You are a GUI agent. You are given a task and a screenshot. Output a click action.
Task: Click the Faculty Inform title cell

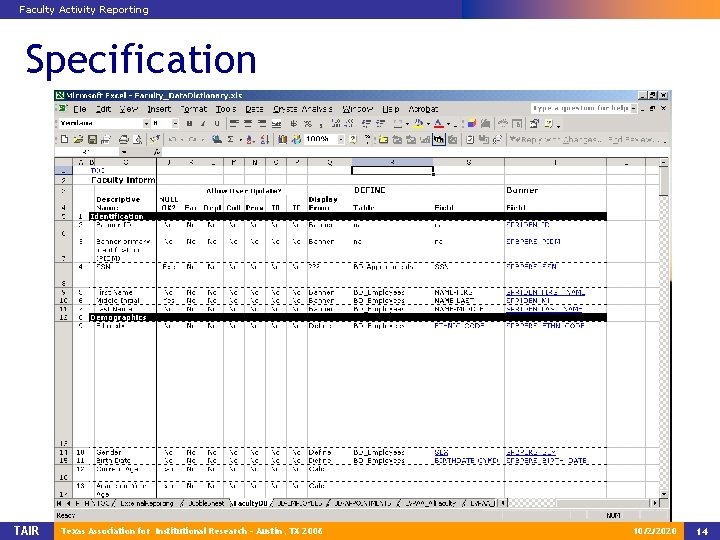point(123,180)
